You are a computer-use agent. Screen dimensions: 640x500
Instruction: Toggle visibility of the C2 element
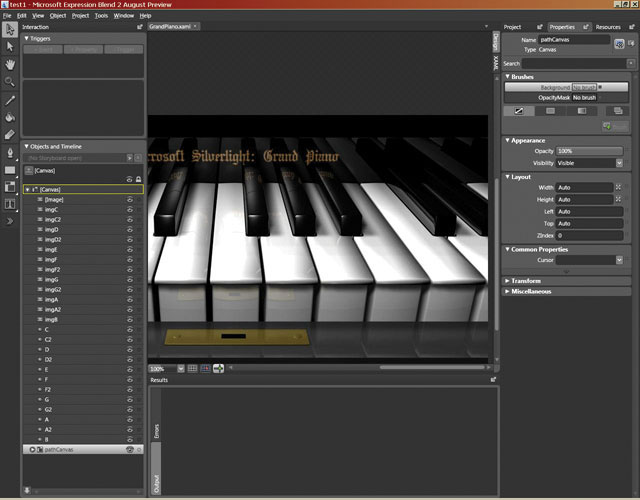(130, 340)
